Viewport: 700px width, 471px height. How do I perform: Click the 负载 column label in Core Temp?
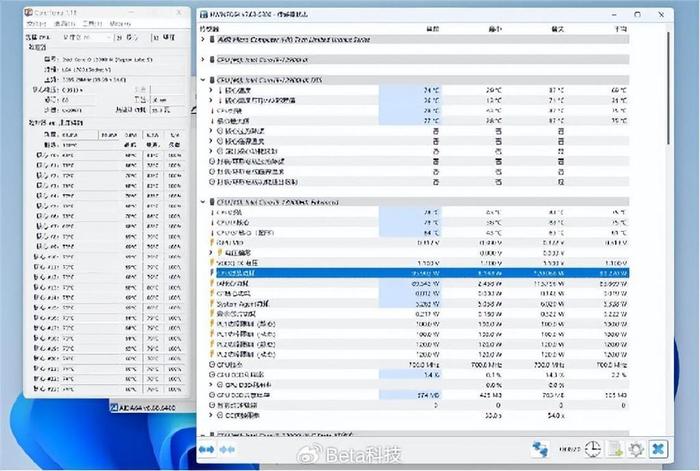pyautogui.click(x=175, y=145)
